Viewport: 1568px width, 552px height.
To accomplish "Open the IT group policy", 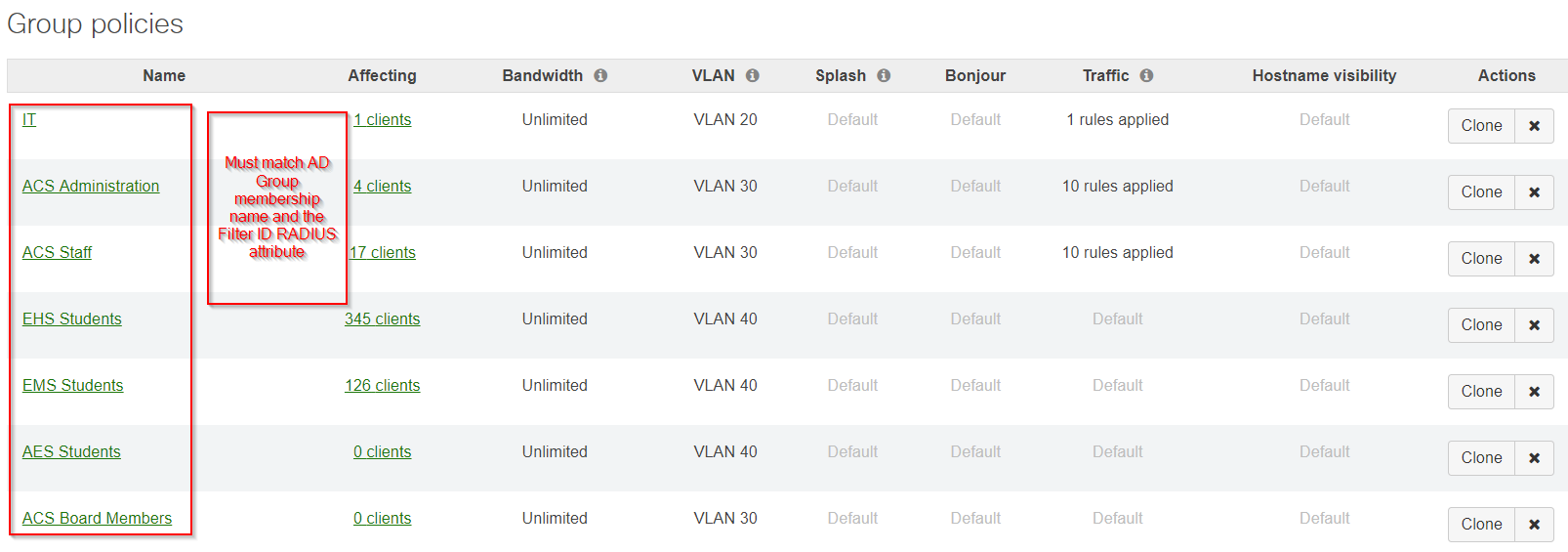I will click(x=29, y=120).
